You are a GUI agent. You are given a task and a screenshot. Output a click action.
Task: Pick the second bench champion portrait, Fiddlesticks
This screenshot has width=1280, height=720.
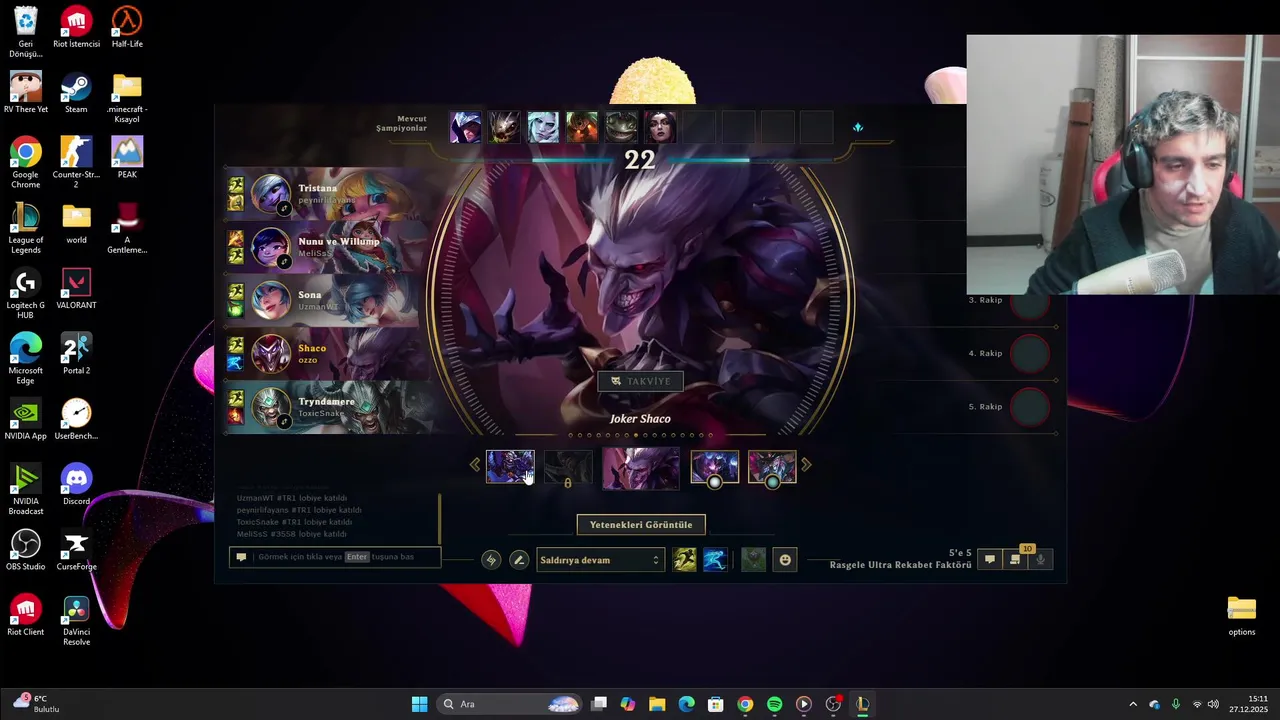pyautogui.click(x=504, y=127)
